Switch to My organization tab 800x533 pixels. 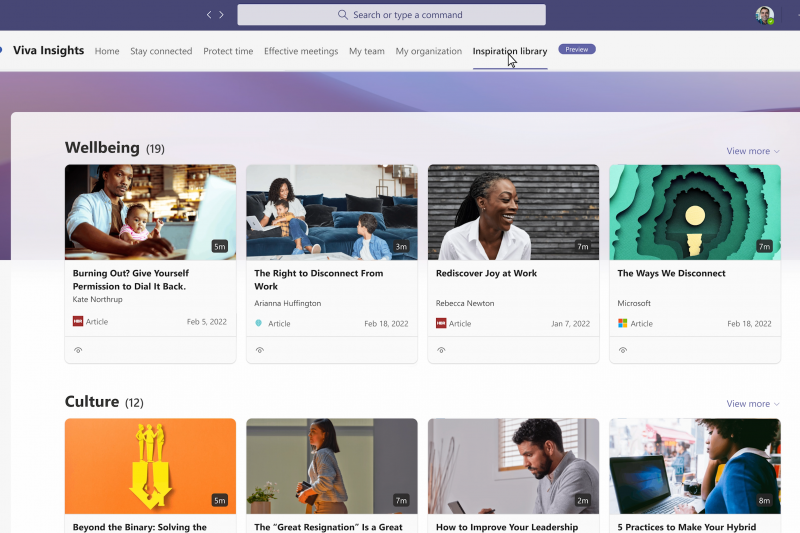coord(429,51)
